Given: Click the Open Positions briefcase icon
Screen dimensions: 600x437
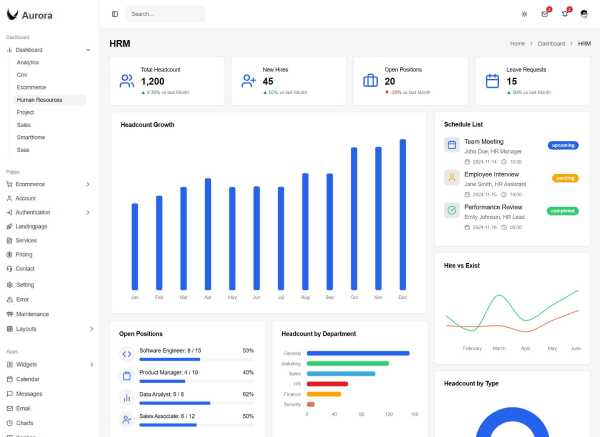Looking at the screenshot, I should (370, 81).
